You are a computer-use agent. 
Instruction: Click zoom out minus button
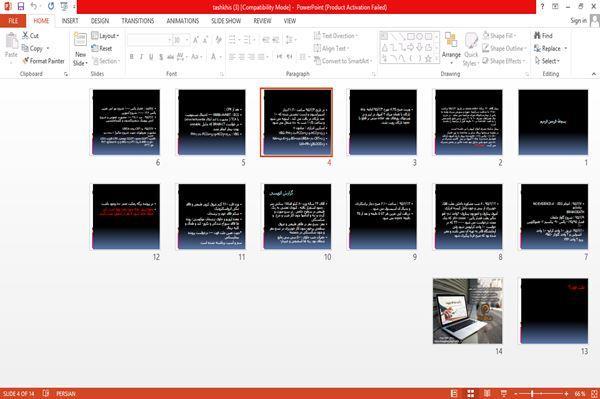(516, 393)
